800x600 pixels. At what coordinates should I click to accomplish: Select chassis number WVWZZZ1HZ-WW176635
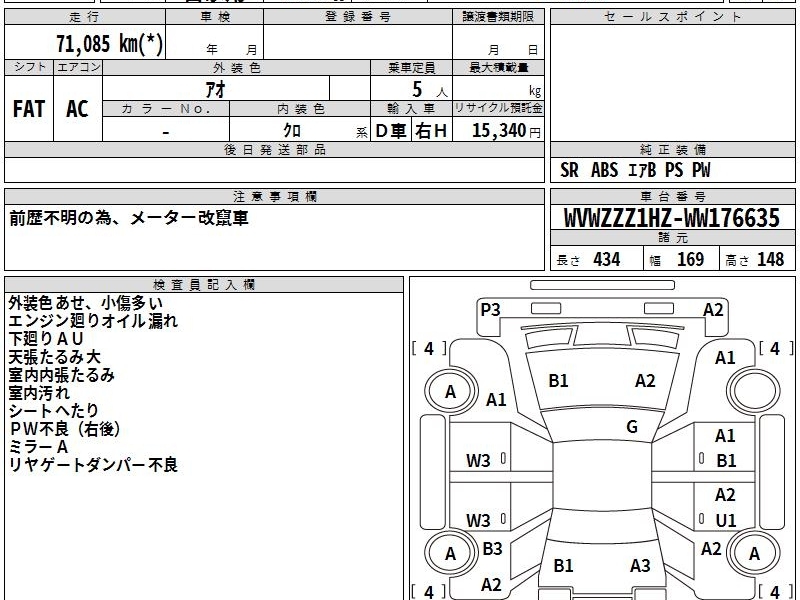[x=672, y=218]
